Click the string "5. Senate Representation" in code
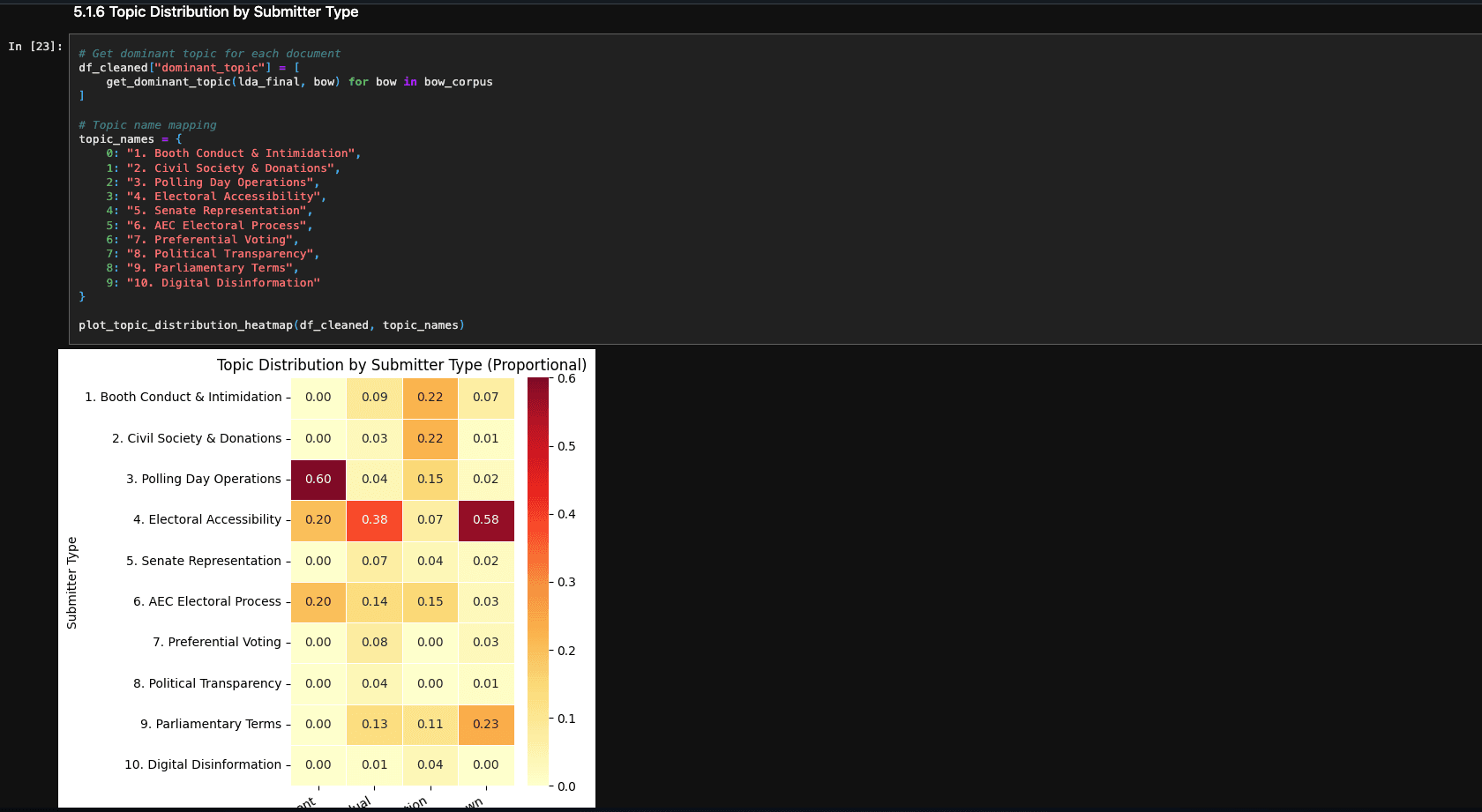 [x=216, y=210]
